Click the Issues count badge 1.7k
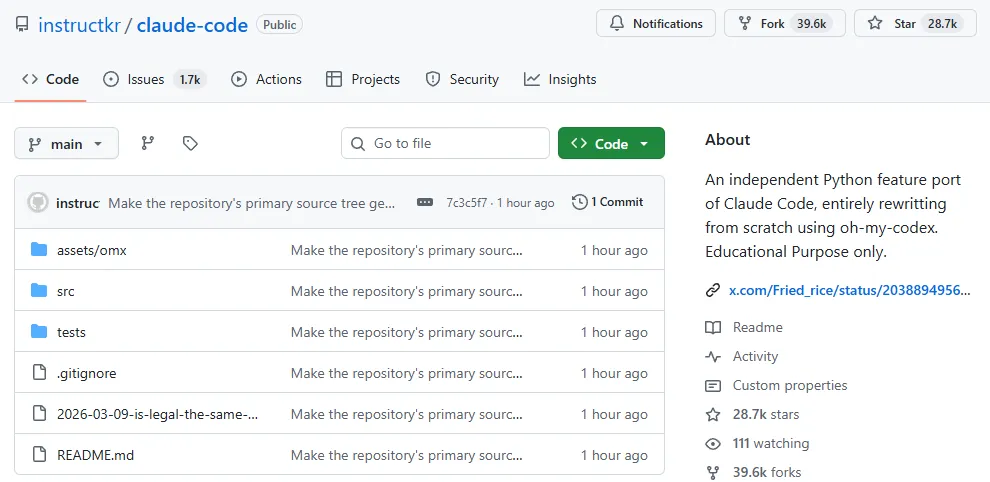990x482 pixels. [x=189, y=80]
